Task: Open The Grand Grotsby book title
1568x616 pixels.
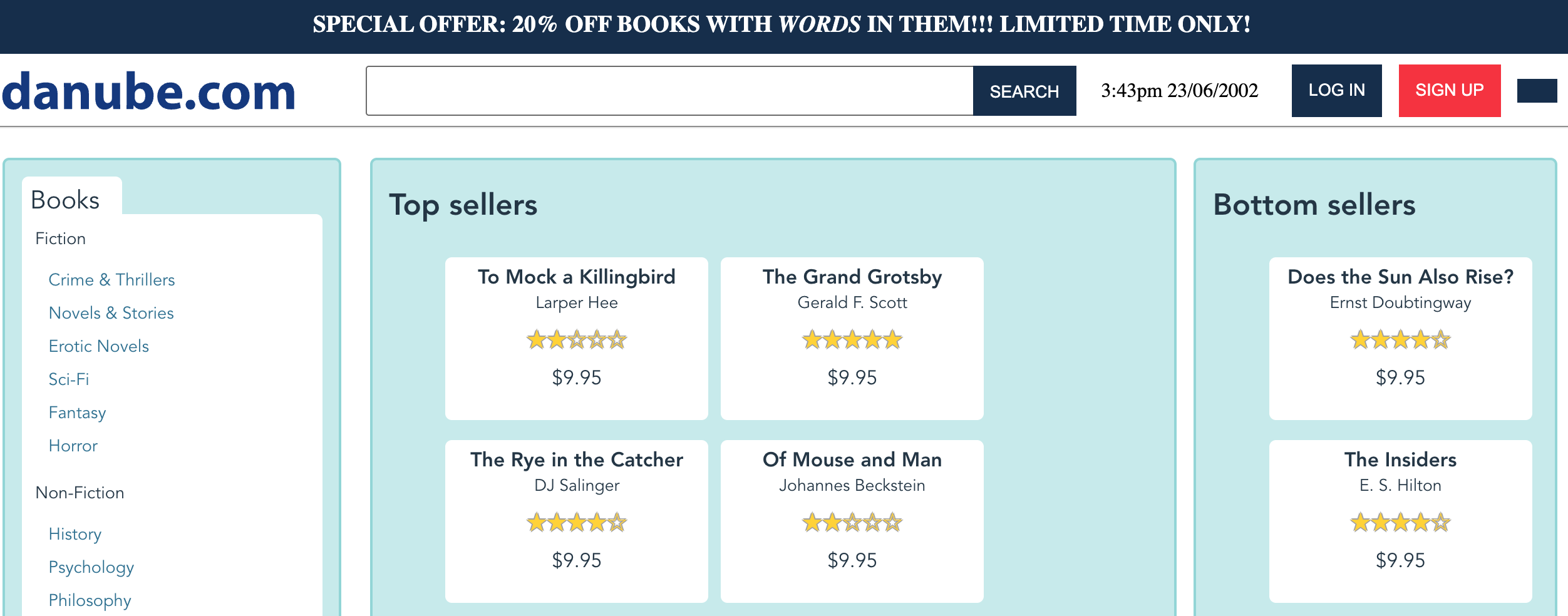Action: (x=852, y=277)
